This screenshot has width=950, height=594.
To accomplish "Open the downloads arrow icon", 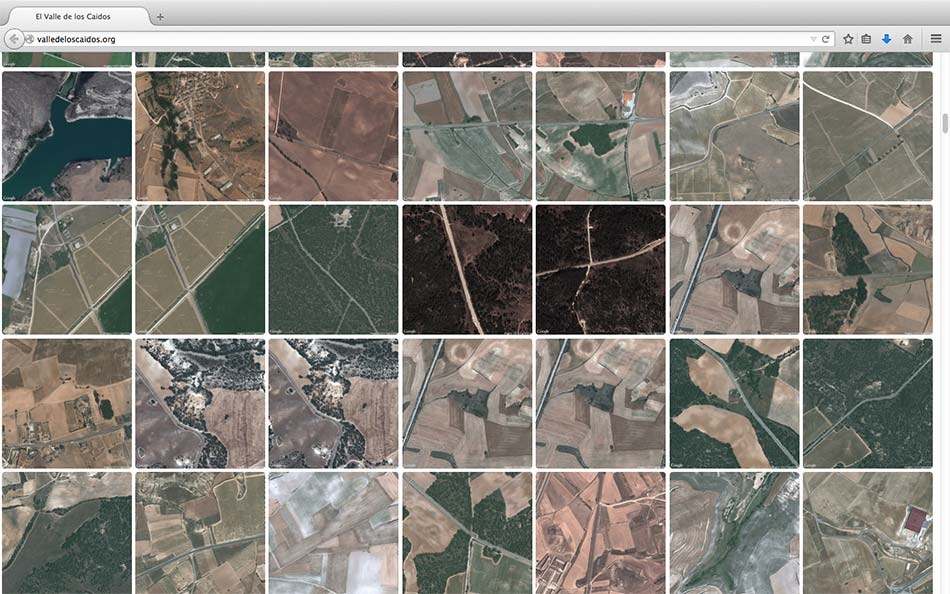I will [x=886, y=39].
